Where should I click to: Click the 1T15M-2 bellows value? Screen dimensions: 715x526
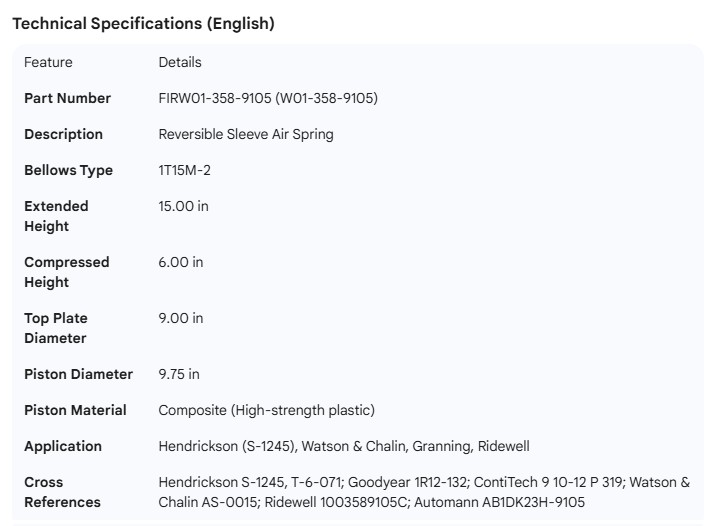coord(185,170)
